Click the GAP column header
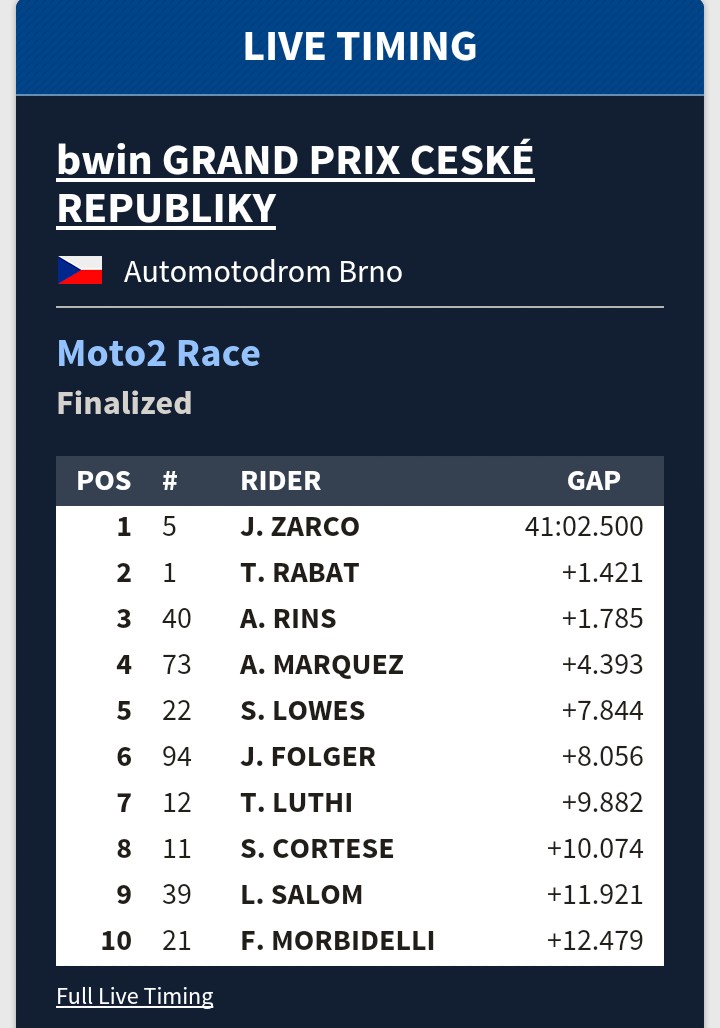 click(x=594, y=480)
